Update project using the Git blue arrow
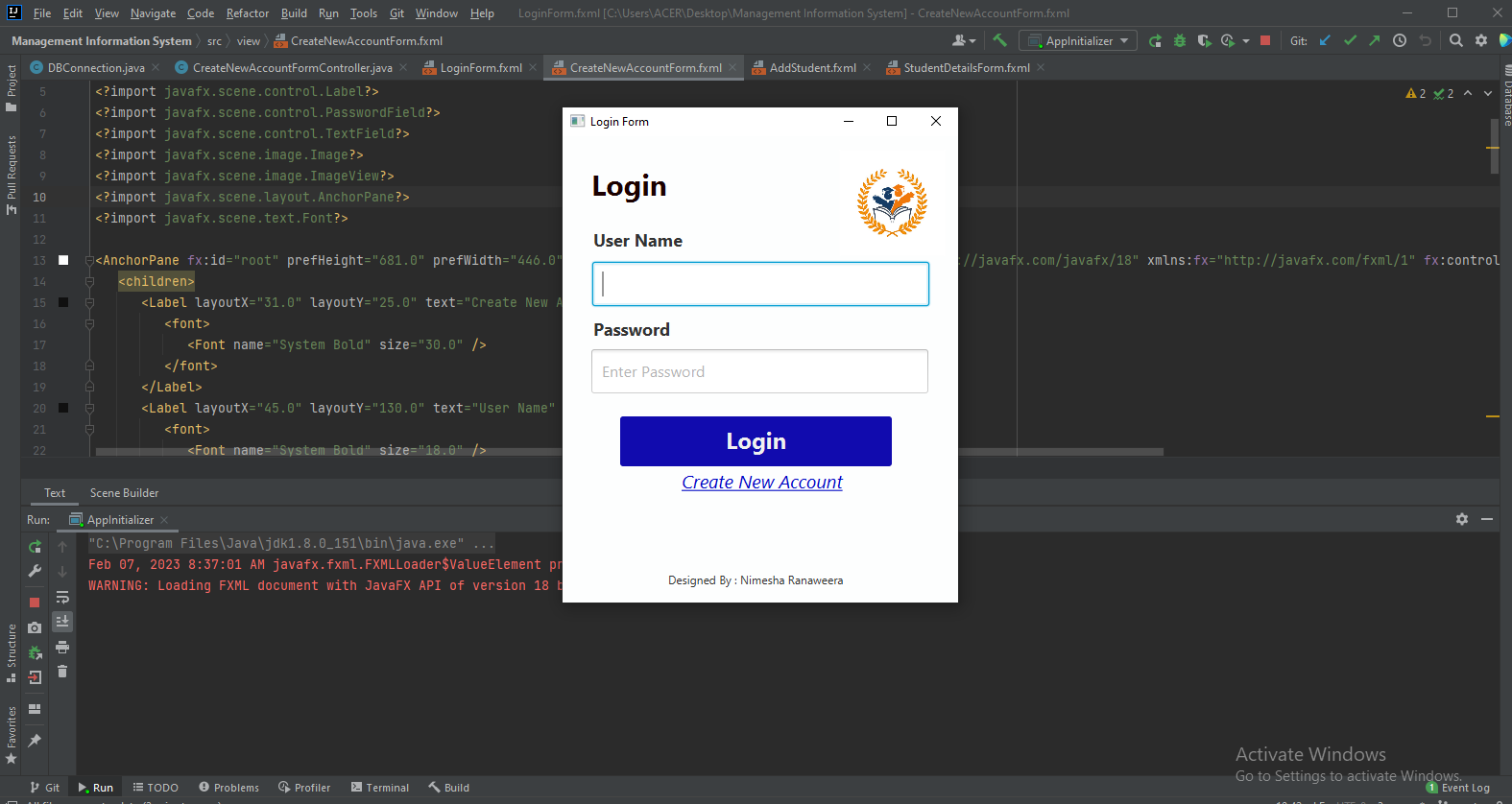 coord(1325,40)
